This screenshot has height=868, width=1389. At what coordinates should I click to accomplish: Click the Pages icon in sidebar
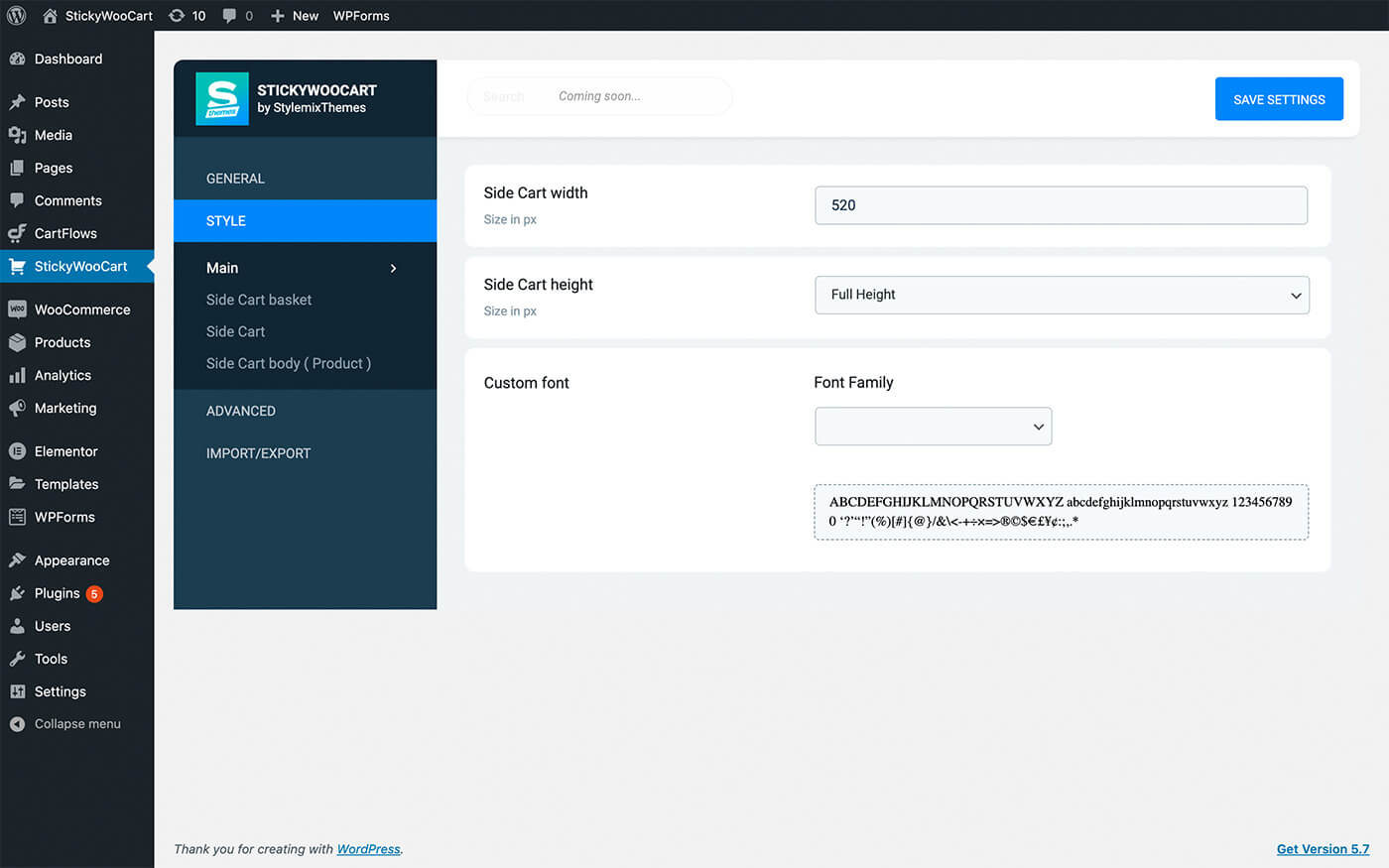click(17, 168)
